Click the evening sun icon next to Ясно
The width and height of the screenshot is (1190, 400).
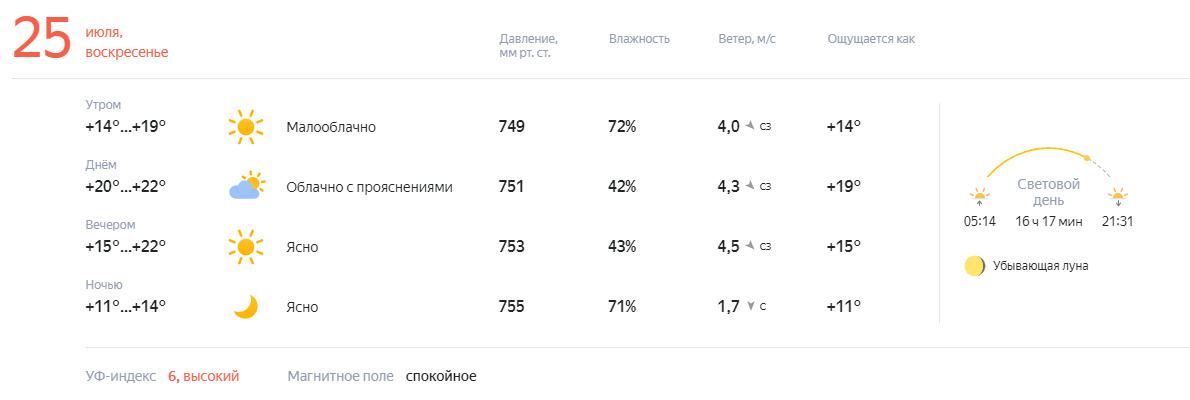click(245, 247)
